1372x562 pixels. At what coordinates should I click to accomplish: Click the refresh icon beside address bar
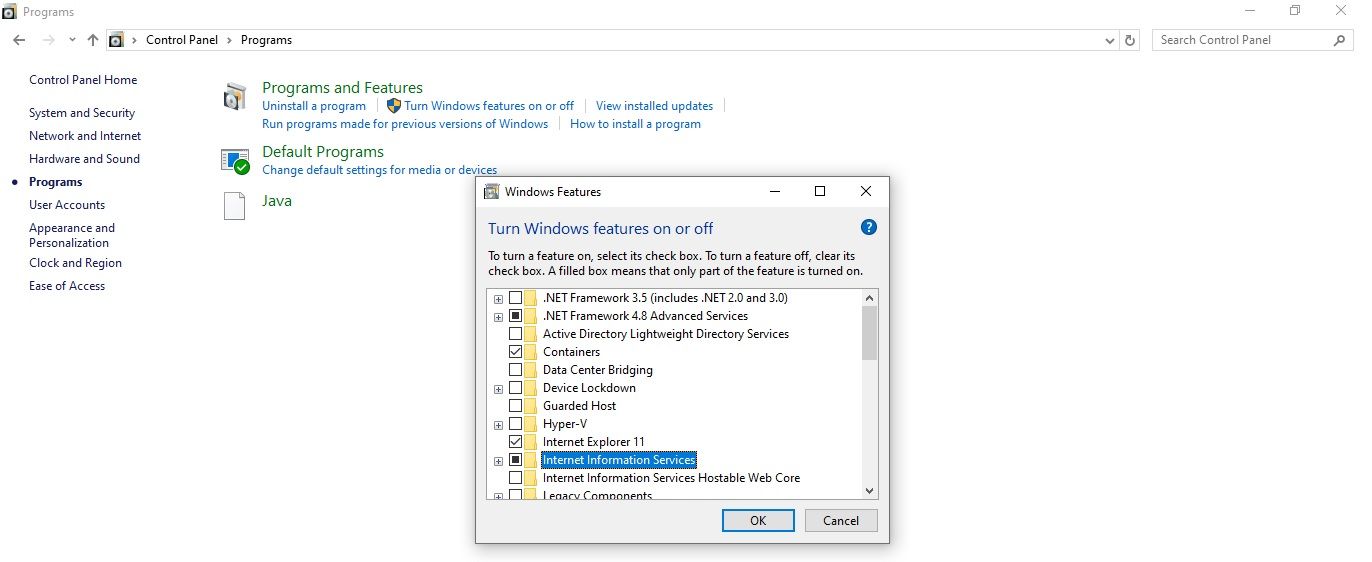[x=1131, y=40]
